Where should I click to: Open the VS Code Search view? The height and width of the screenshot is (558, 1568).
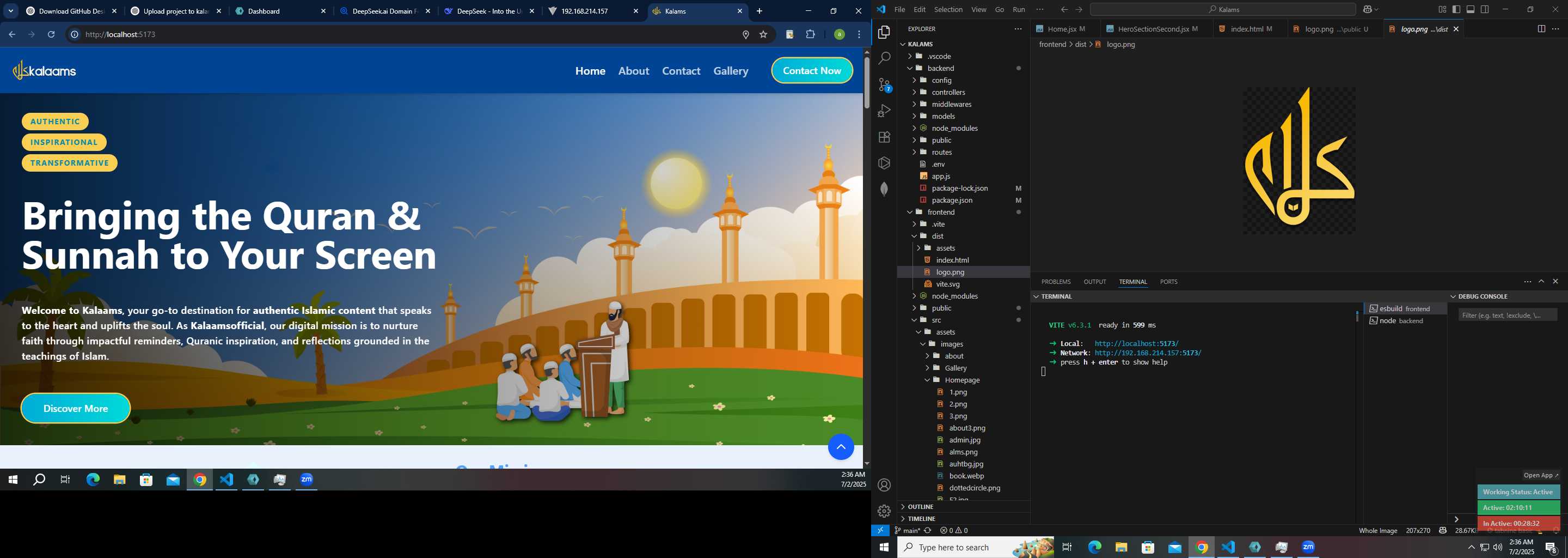coord(884,58)
